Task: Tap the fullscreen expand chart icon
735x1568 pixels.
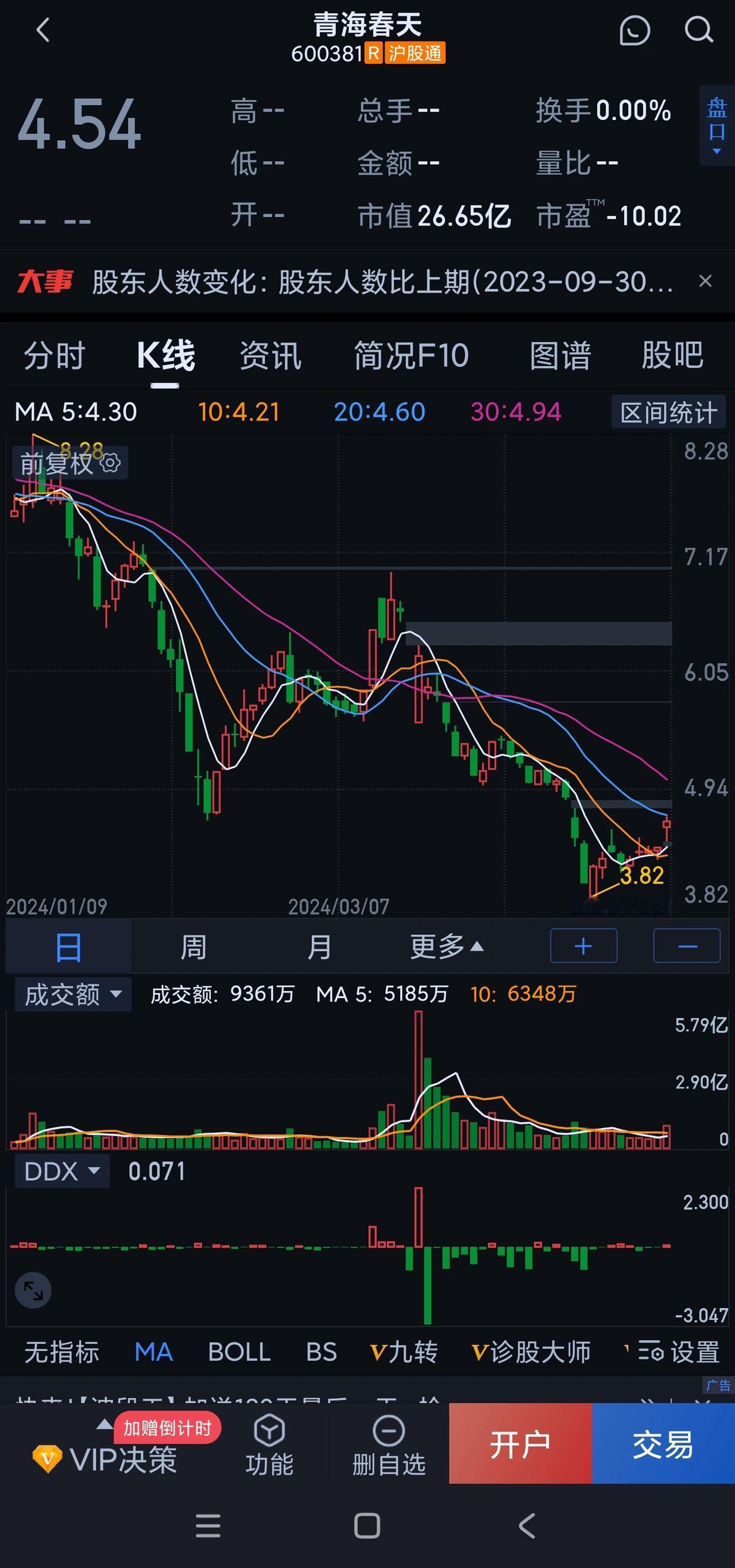Action: 33,1290
